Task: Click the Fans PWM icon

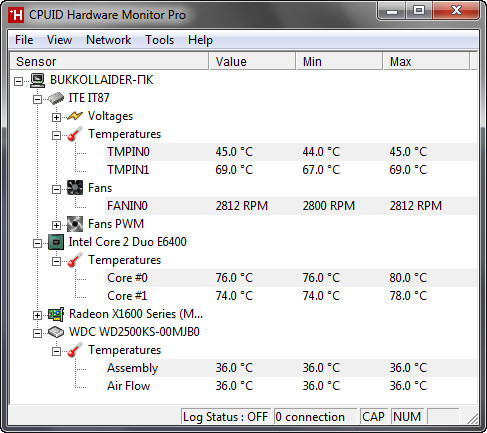Action: coord(75,224)
